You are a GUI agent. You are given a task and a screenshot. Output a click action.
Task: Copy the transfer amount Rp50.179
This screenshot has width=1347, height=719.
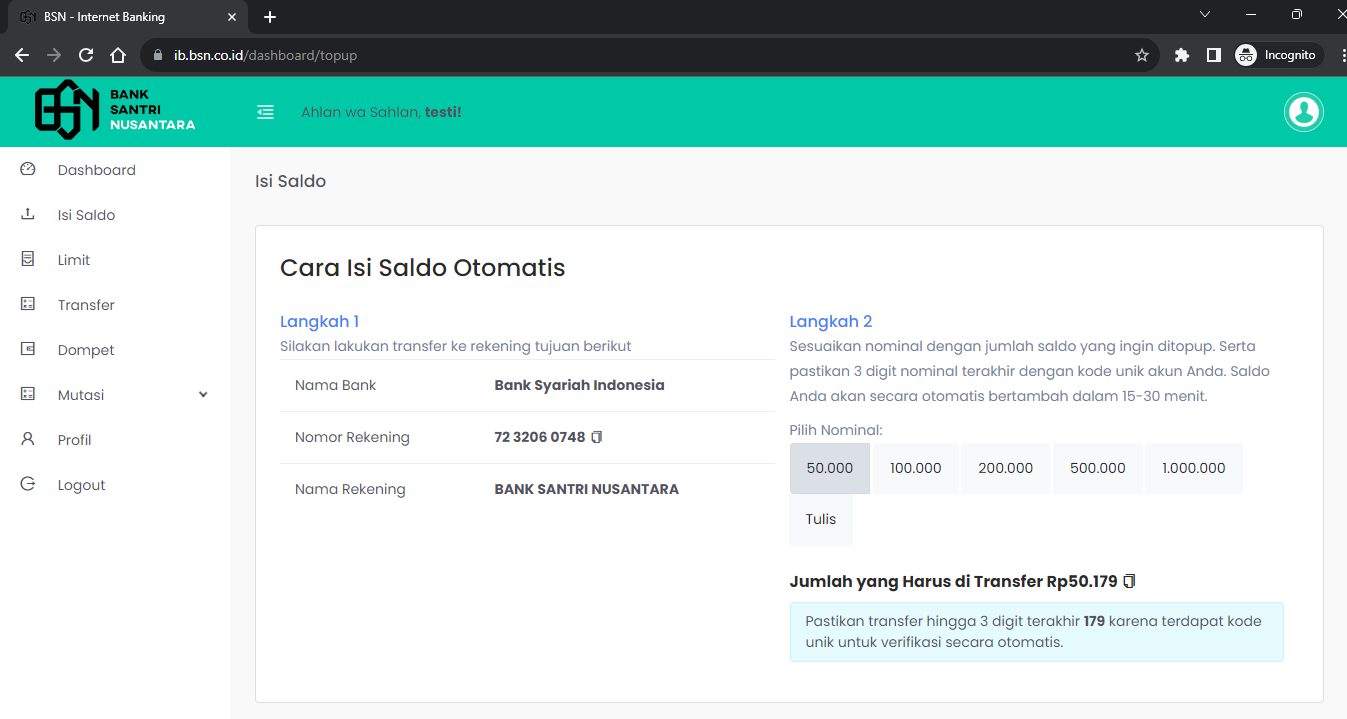(x=1129, y=581)
